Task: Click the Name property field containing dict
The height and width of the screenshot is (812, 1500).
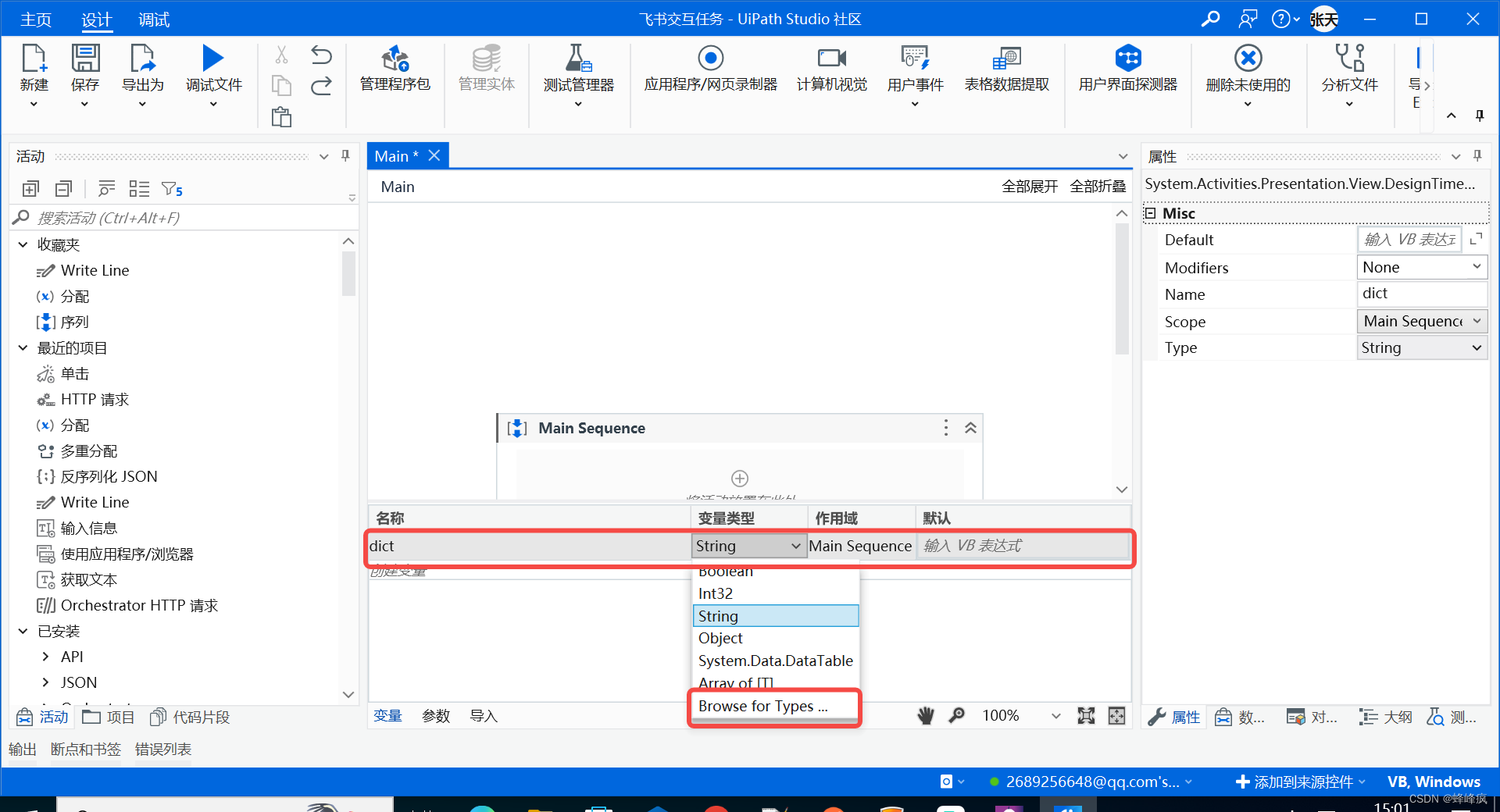Action: [x=1422, y=294]
